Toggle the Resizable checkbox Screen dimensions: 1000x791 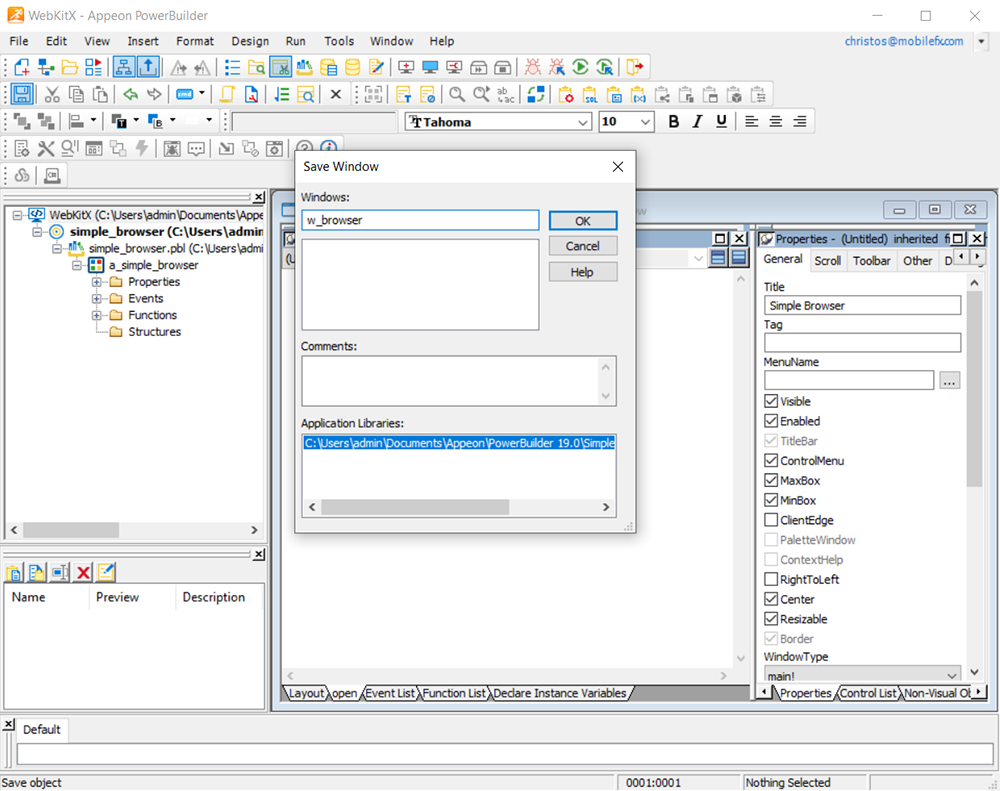tap(771, 619)
